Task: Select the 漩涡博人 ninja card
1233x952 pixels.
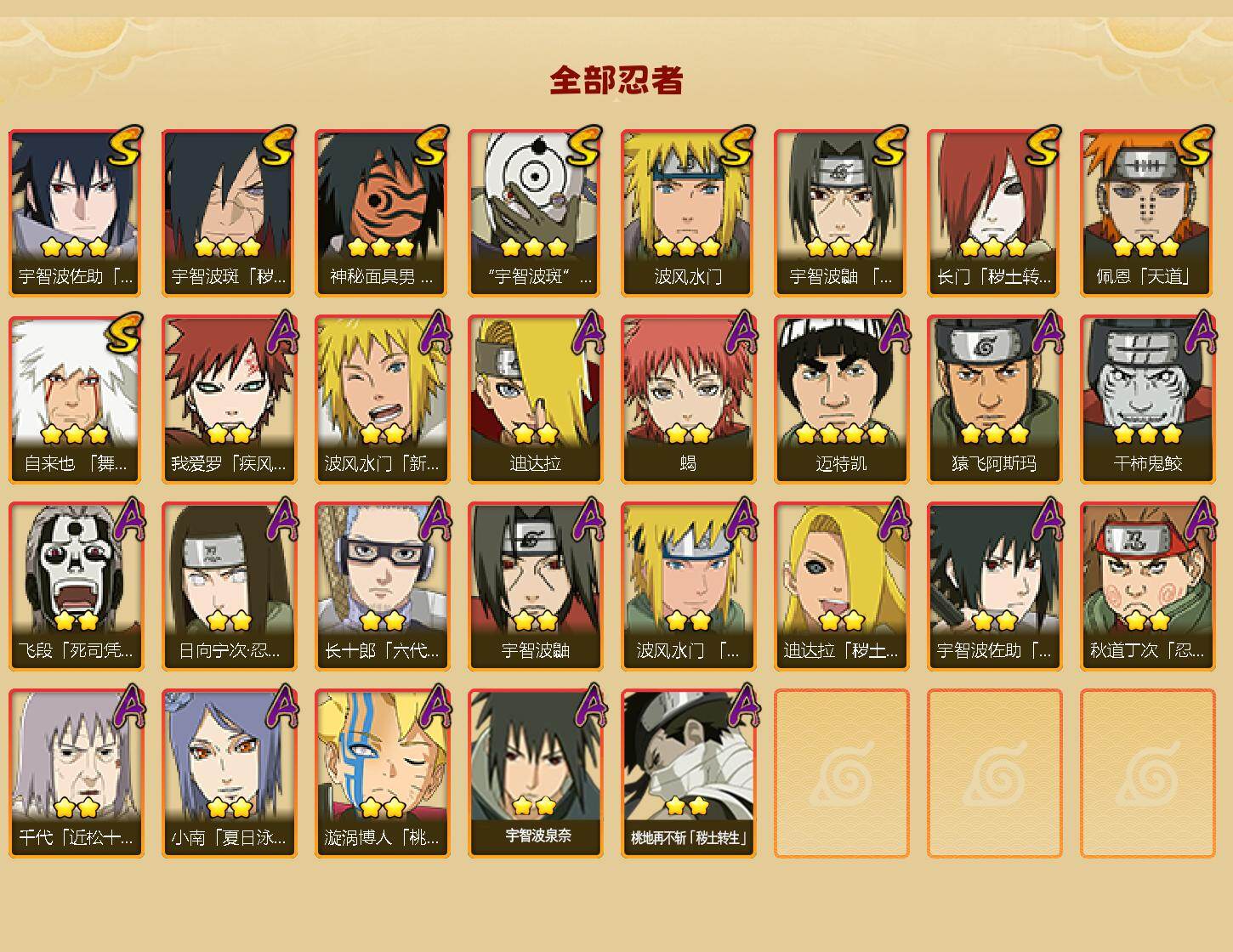Action: coord(382,773)
